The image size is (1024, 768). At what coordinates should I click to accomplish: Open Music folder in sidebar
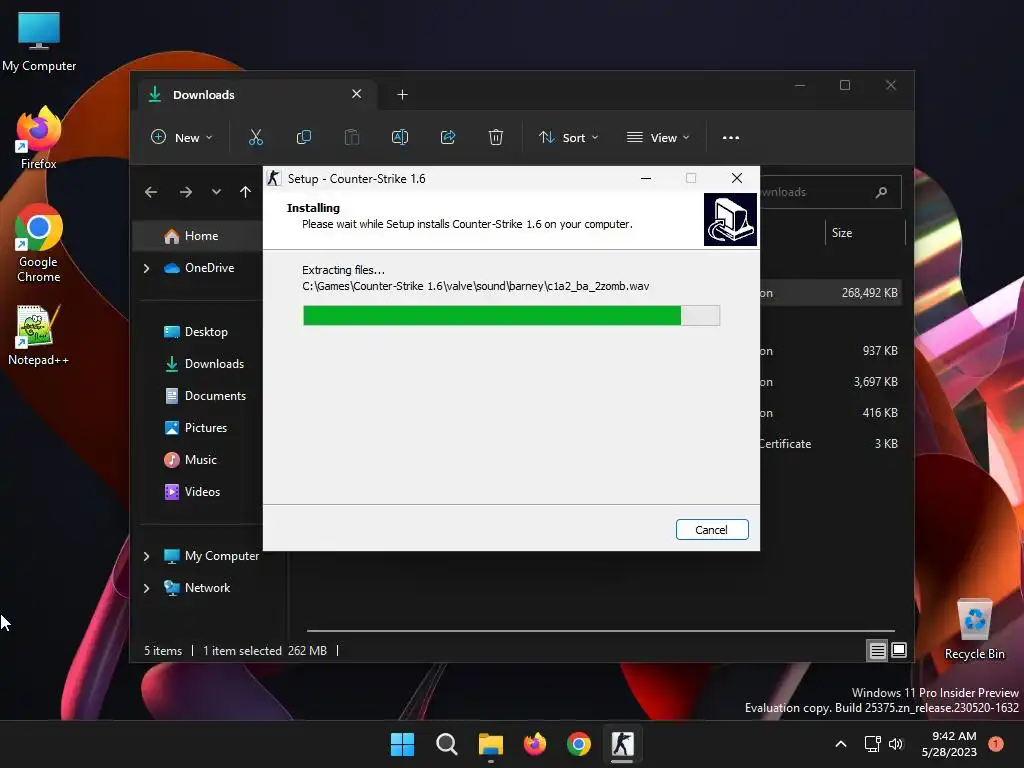point(190,460)
